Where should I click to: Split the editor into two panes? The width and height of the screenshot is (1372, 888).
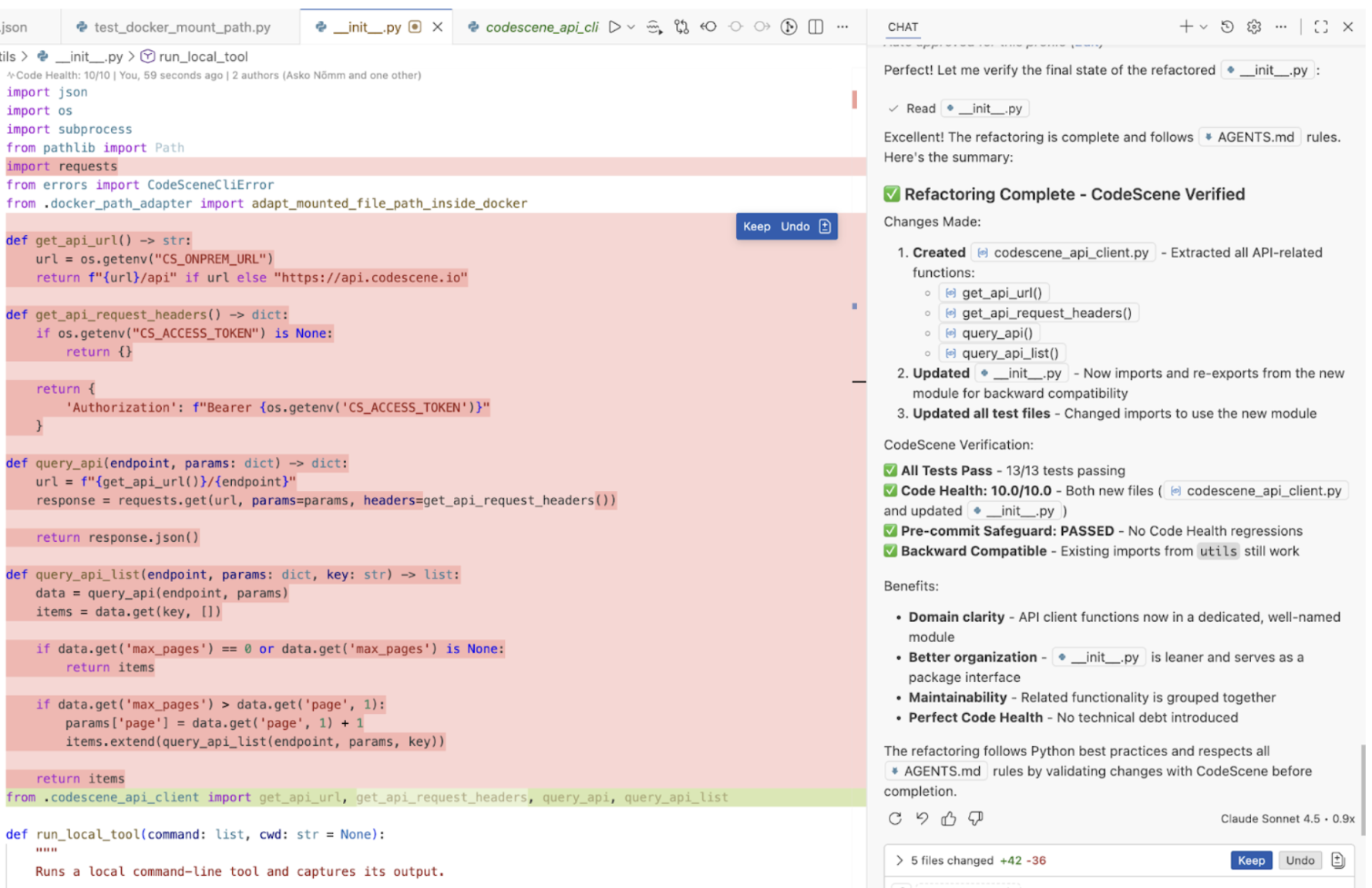coord(815,26)
